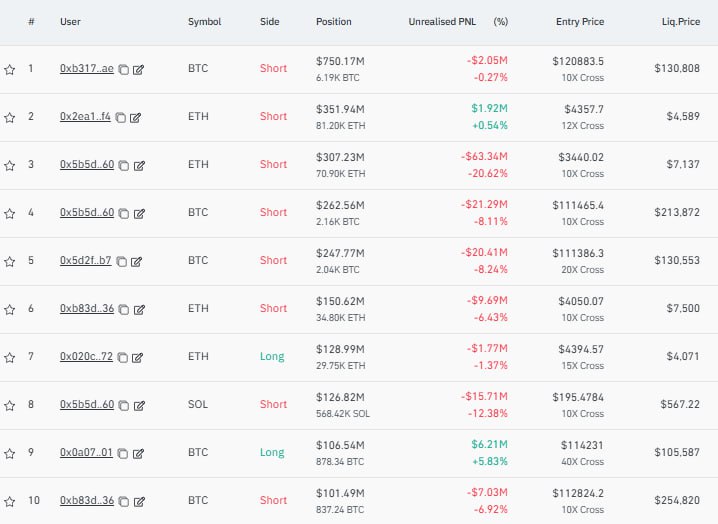The height and width of the screenshot is (524, 718).
Task: Toggle favorite star on rank 8 SOL row
Action: 10,406
